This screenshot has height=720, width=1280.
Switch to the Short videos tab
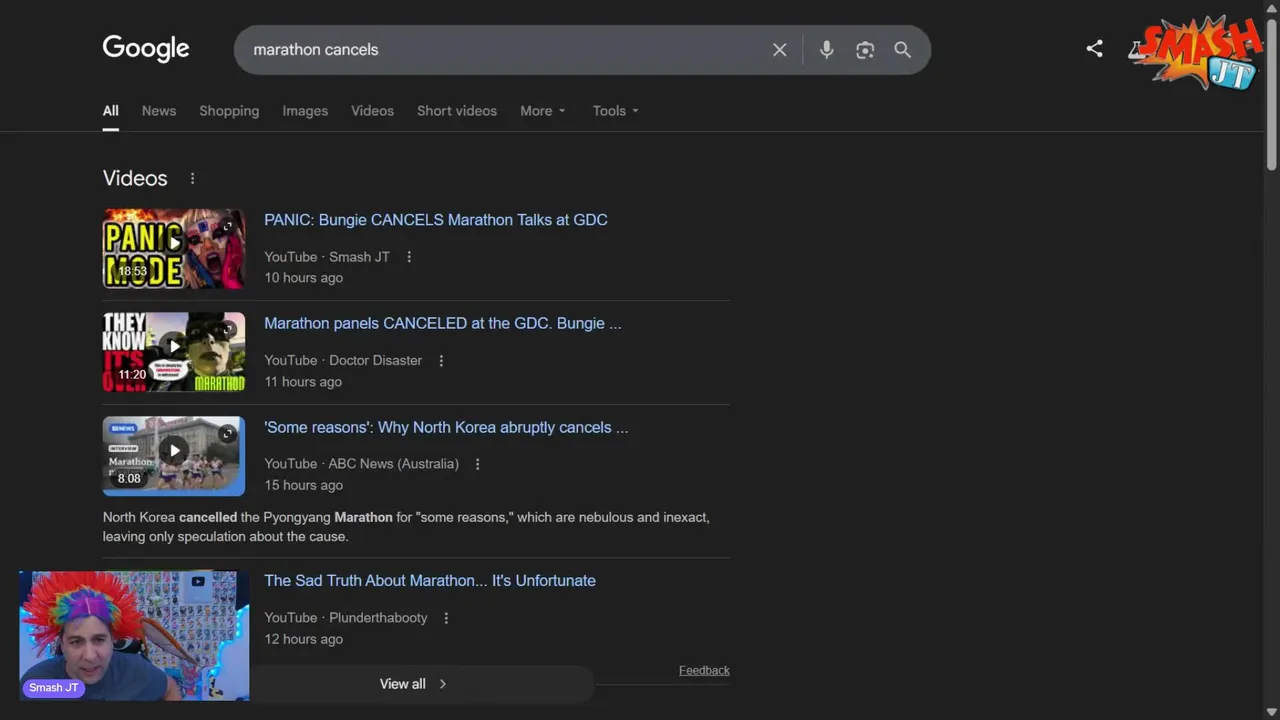tap(456, 111)
